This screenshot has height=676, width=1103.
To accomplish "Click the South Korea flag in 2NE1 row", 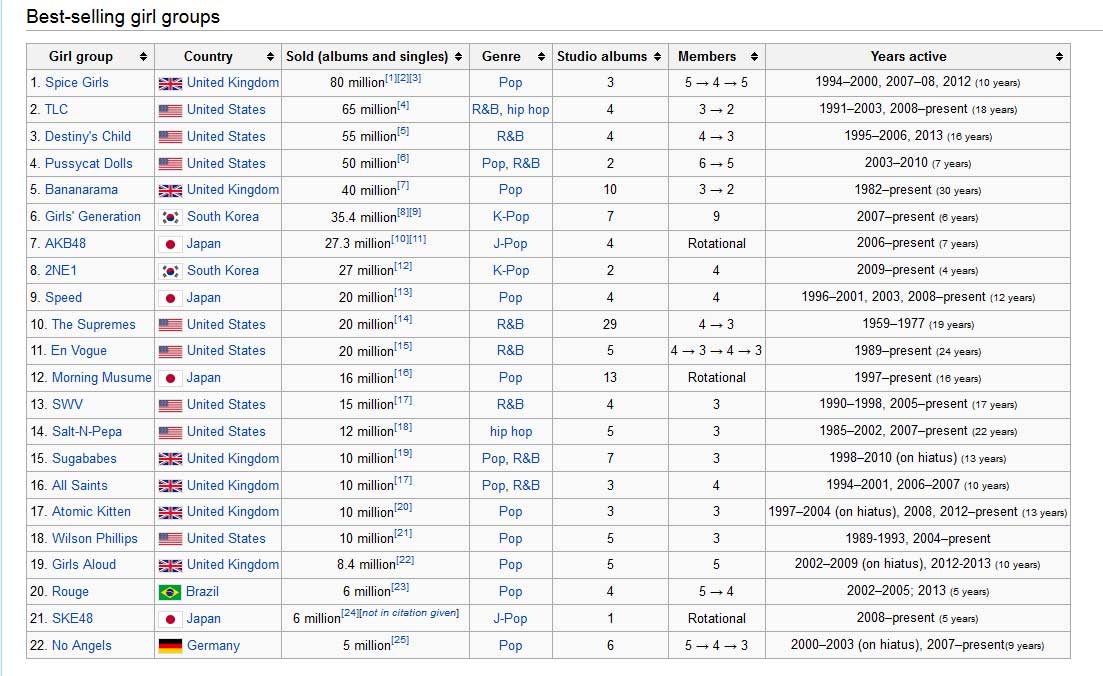I will pos(170,271).
